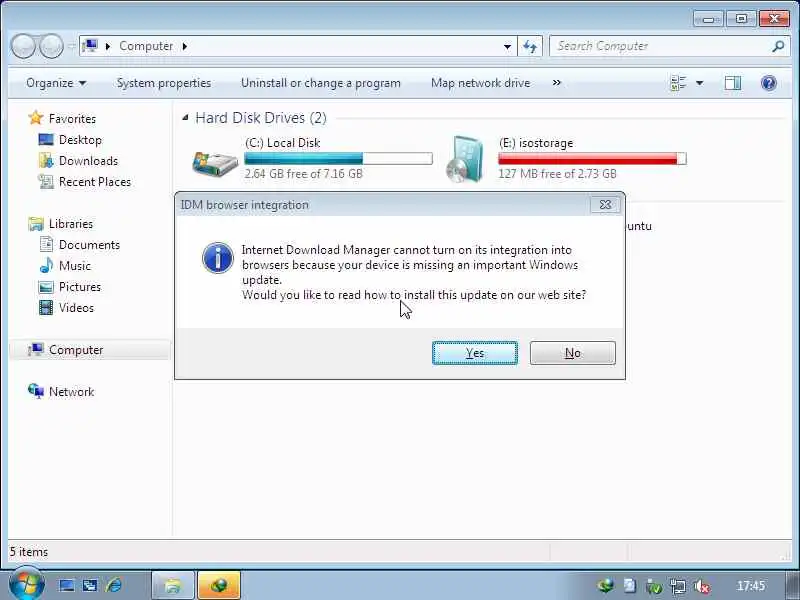Viewport: 800px width, 600px height.
Task: Click the Internet Download Manager taskbar button
Action: 219,585
